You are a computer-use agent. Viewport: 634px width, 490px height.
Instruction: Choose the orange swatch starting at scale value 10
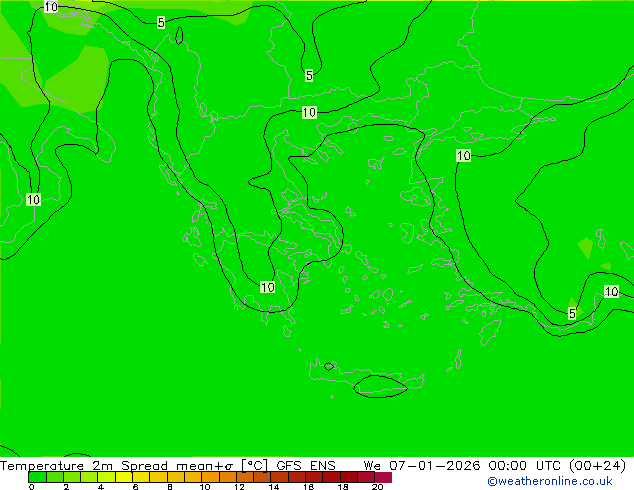pyautogui.click(x=210, y=477)
